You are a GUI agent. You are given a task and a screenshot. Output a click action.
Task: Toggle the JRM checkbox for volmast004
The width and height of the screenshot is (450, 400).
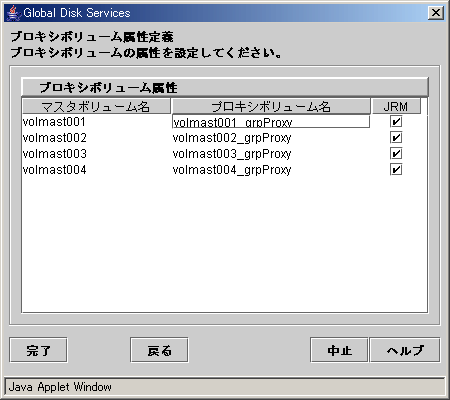396,170
